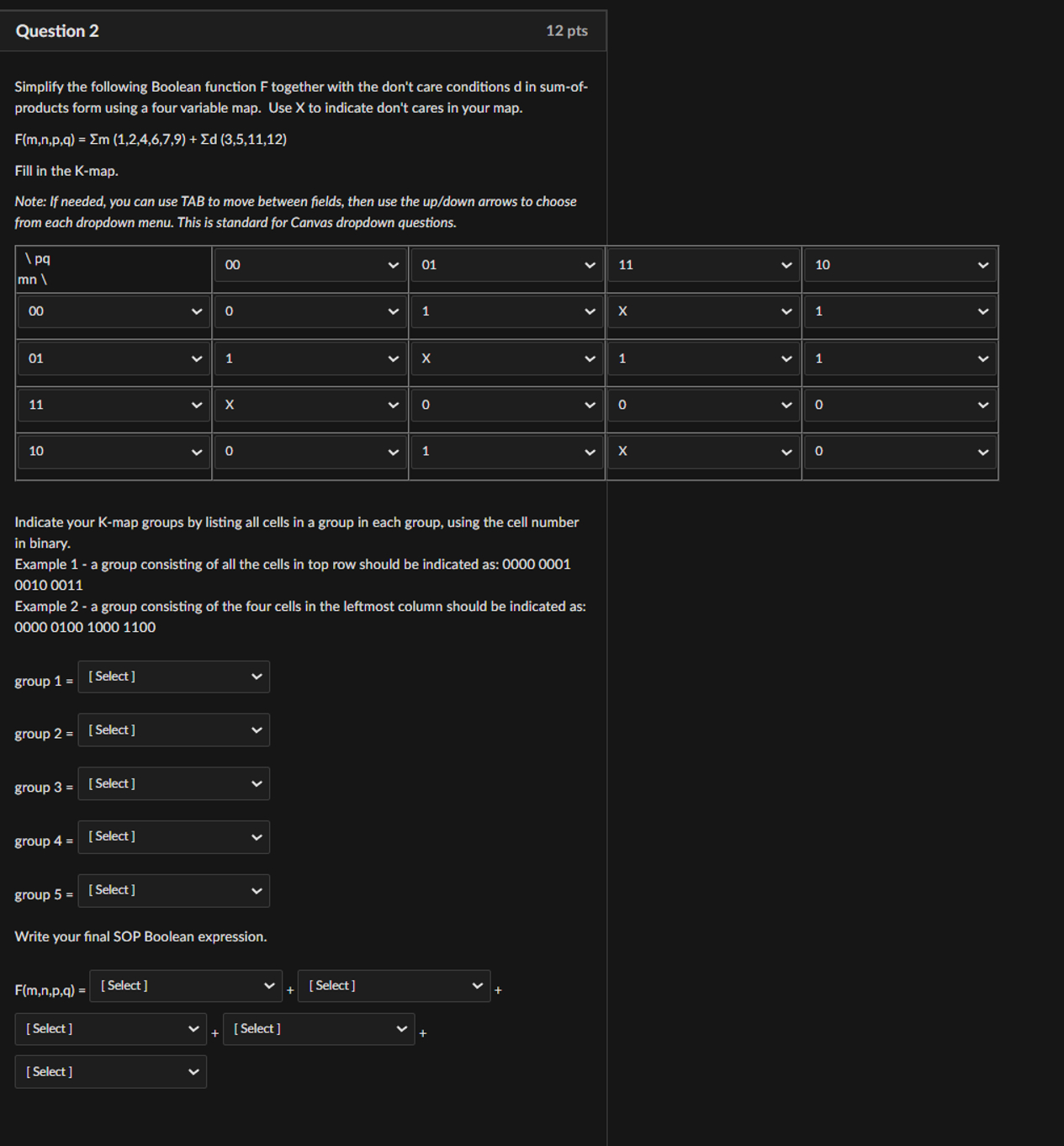Open the row label dropdown for row 11
This screenshot has height=1146, width=1064.
pos(113,405)
